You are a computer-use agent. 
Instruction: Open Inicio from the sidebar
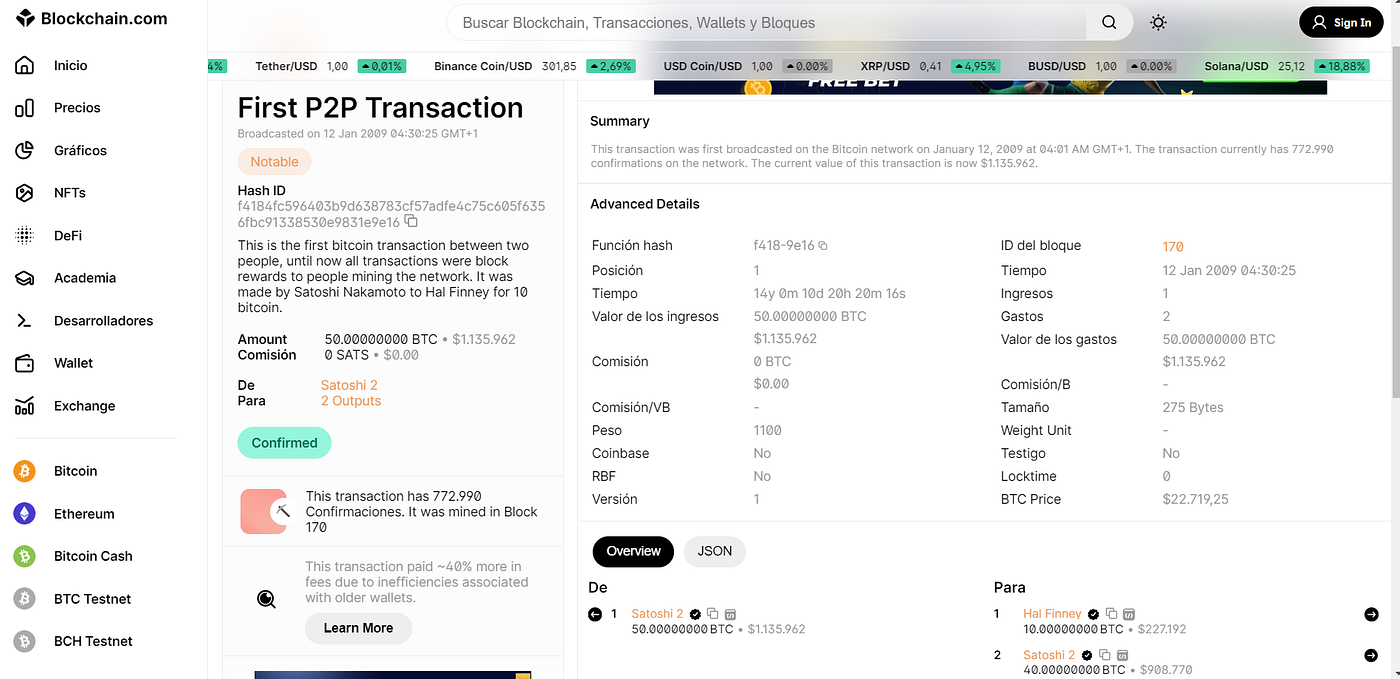(70, 65)
